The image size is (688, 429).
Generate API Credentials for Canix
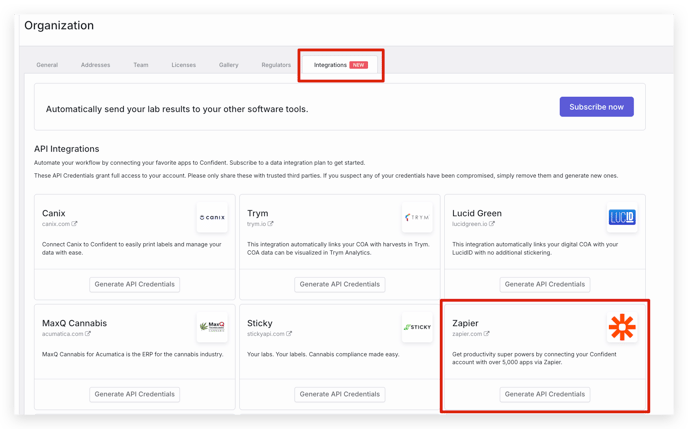pyautogui.click(x=134, y=284)
